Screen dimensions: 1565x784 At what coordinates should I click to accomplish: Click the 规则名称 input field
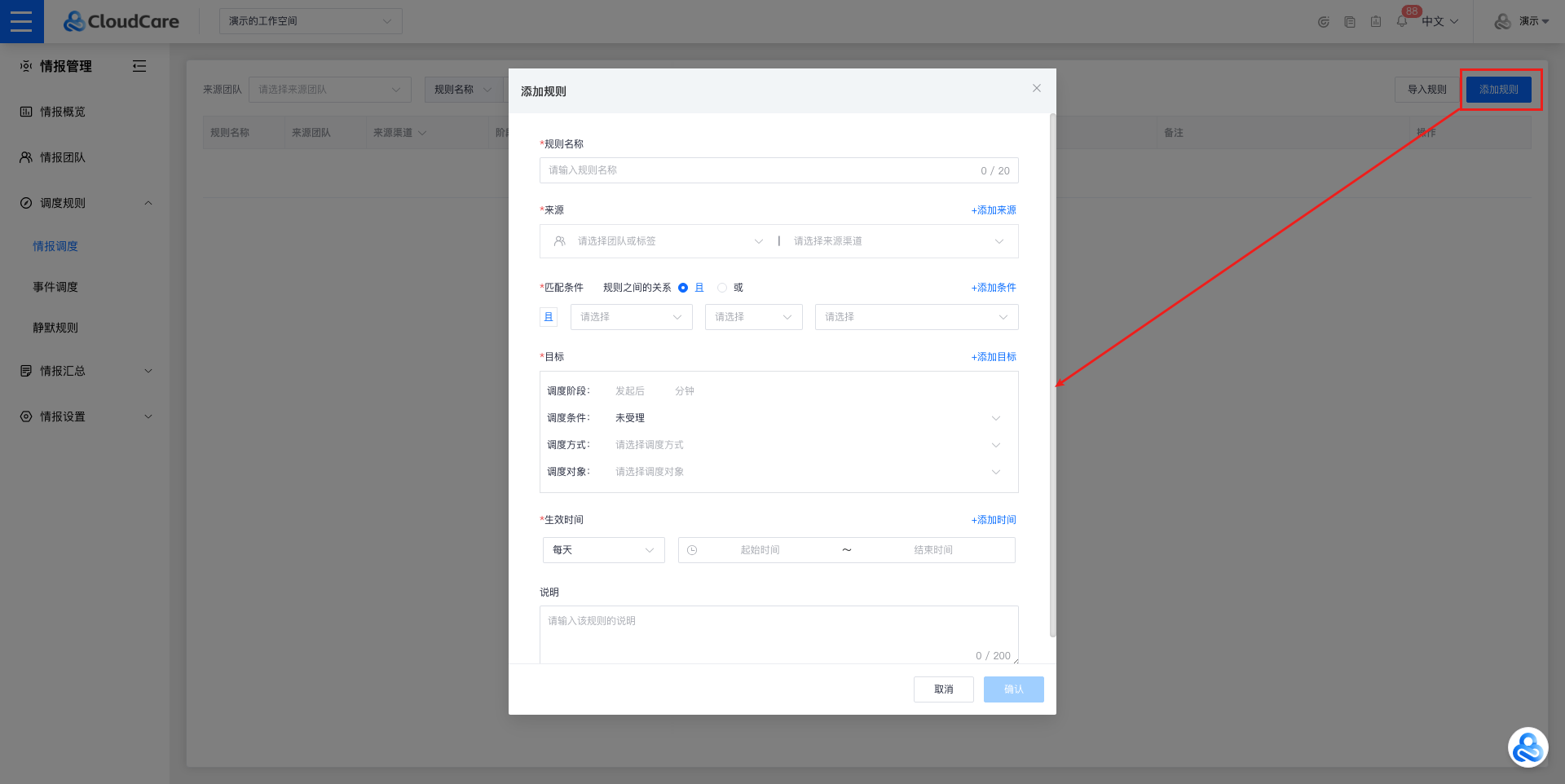point(758,170)
